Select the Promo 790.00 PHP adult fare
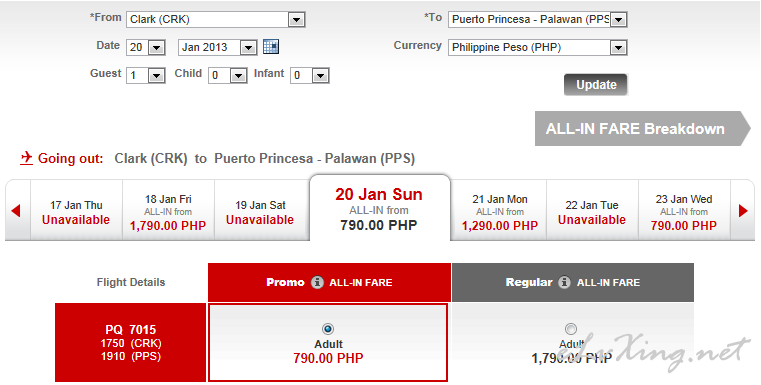Viewport: 761px width, 385px height. (328, 329)
